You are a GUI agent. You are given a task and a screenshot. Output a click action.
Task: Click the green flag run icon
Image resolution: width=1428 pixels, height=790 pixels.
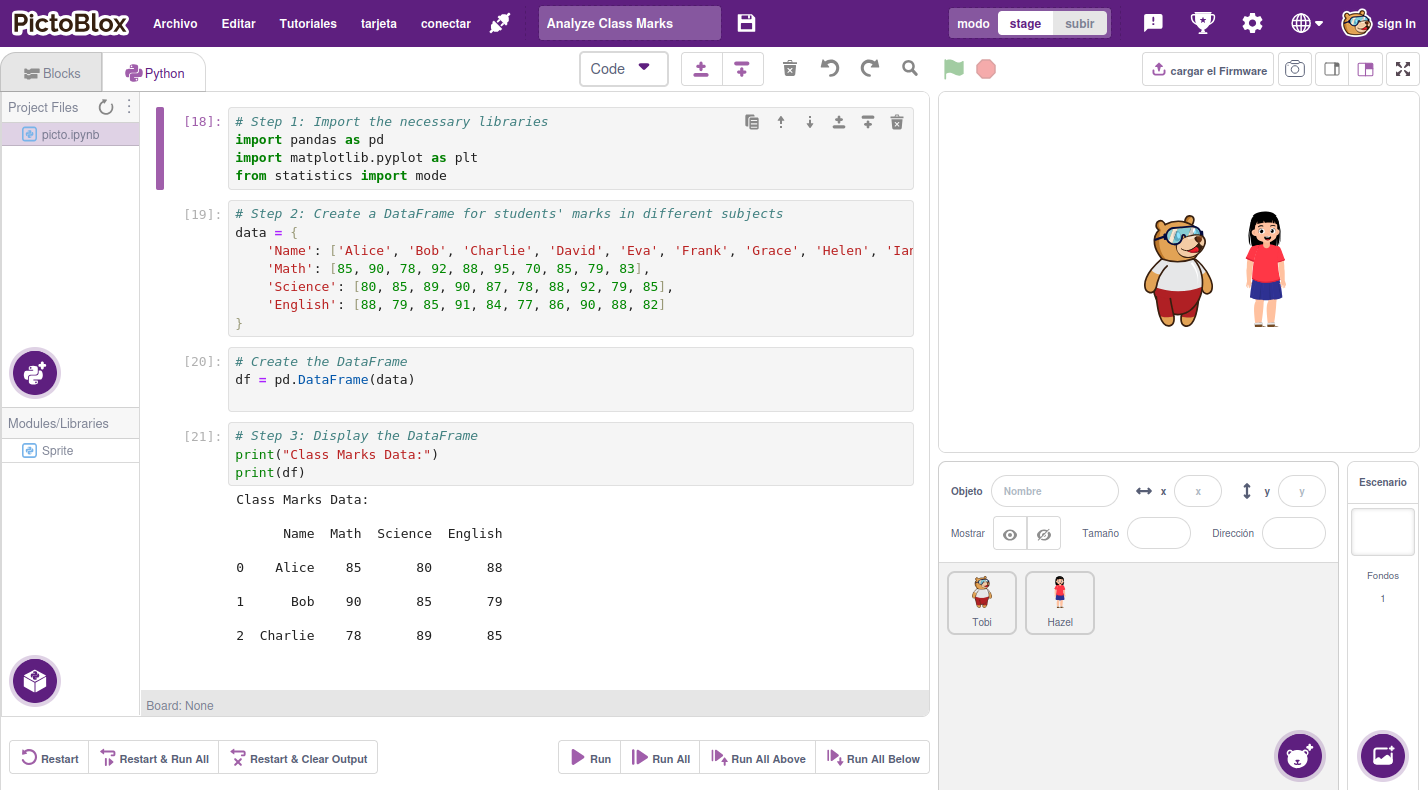tap(953, 69)
